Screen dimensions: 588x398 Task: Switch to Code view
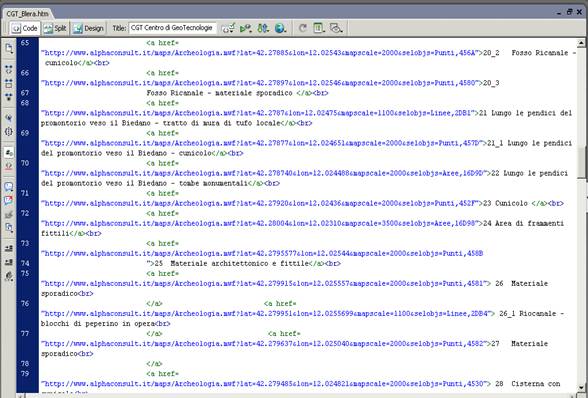[x=25, y=29]
